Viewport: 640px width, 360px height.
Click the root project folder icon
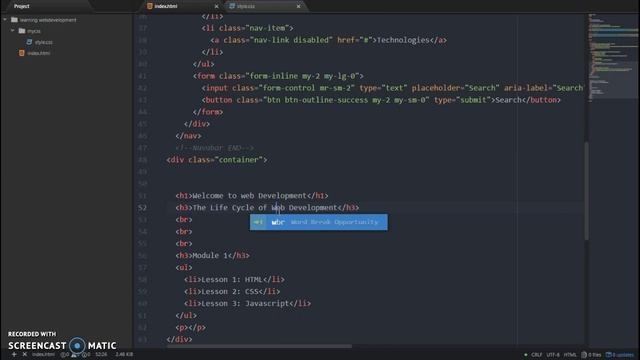(14, 20)
